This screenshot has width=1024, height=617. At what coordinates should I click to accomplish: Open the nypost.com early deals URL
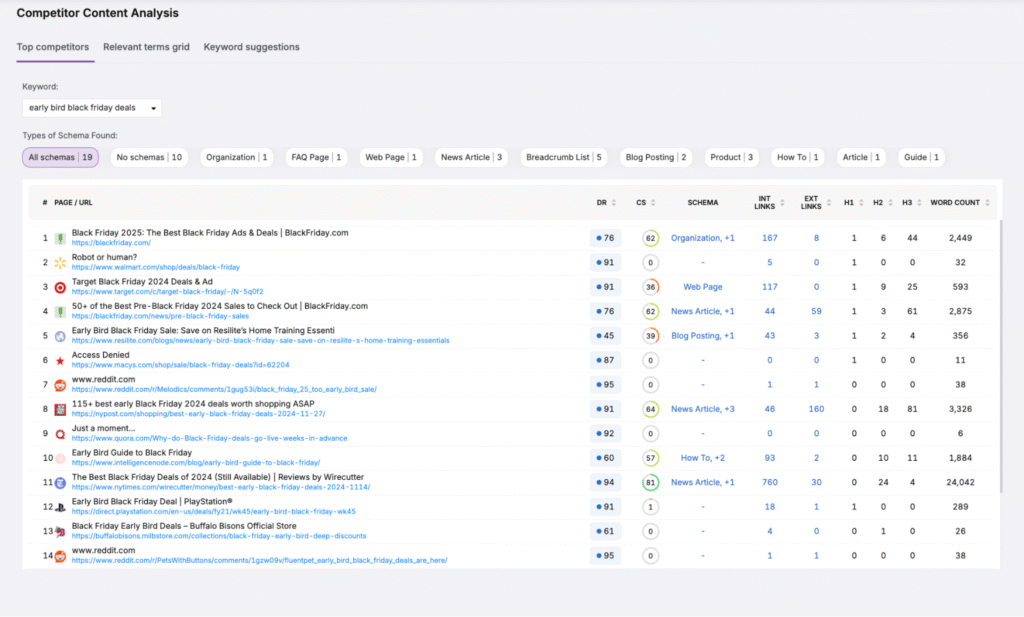click(x=199, y=414)
